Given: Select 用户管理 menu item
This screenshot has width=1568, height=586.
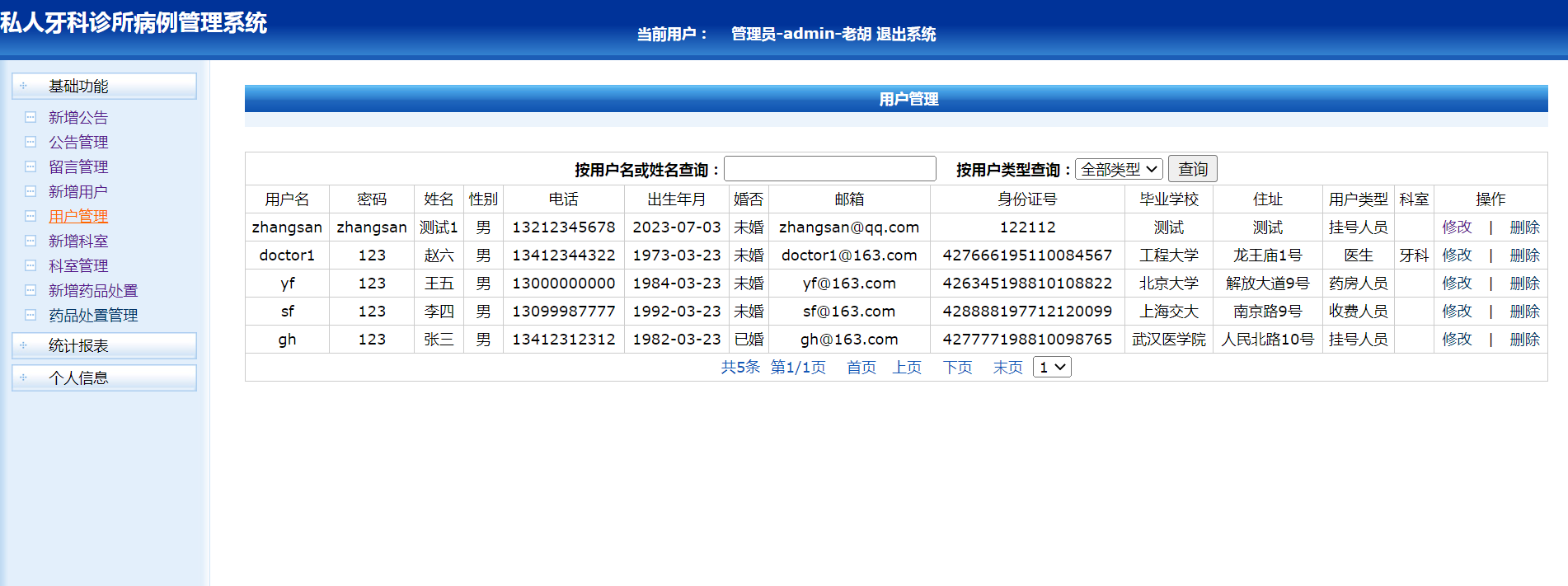Looking at the screenshot, I should click(x=78, y=216).
